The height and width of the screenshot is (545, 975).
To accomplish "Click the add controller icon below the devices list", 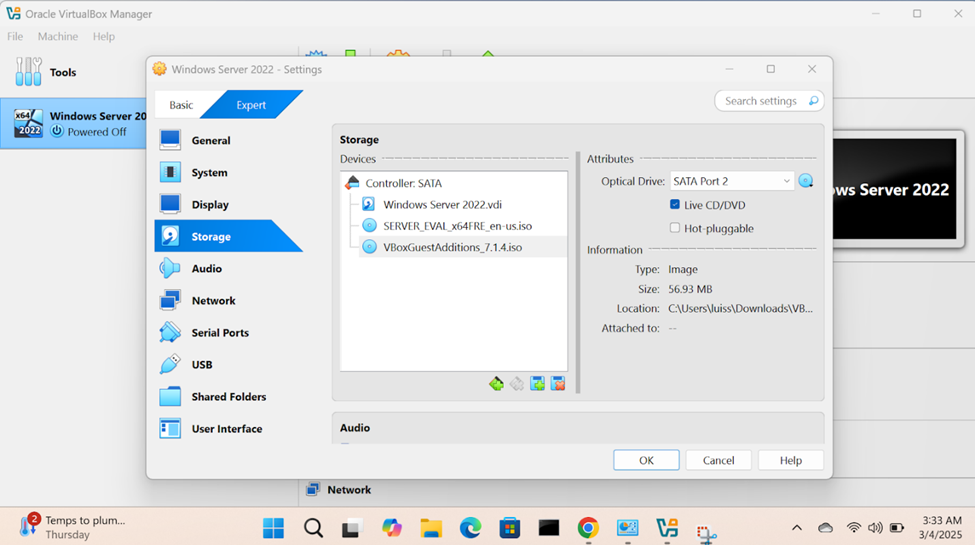I will (x=496, y=384).
